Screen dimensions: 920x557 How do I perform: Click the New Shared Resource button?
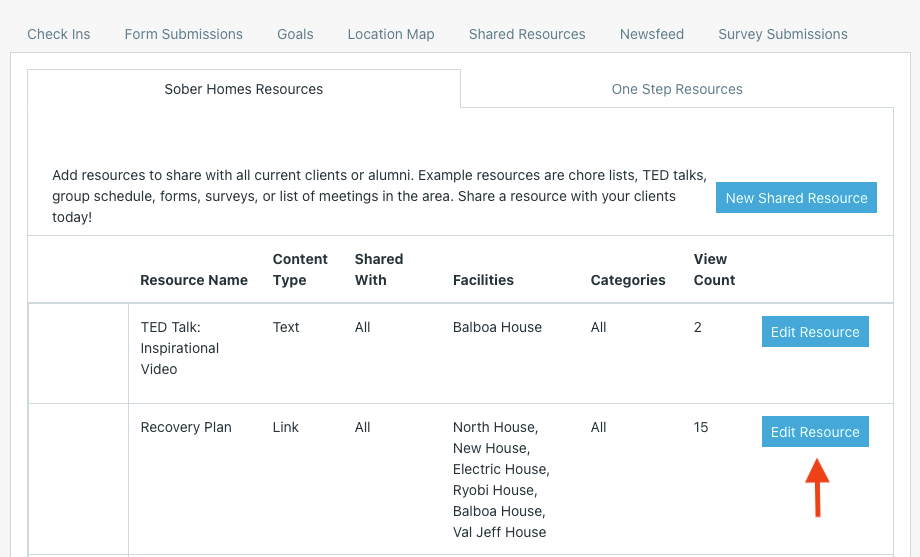(796, 198)
